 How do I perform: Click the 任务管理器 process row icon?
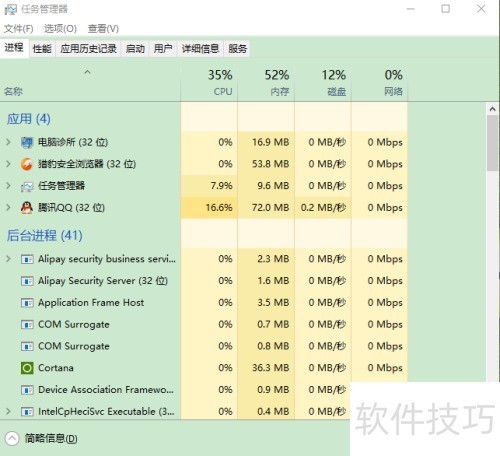tap(27, 186)
